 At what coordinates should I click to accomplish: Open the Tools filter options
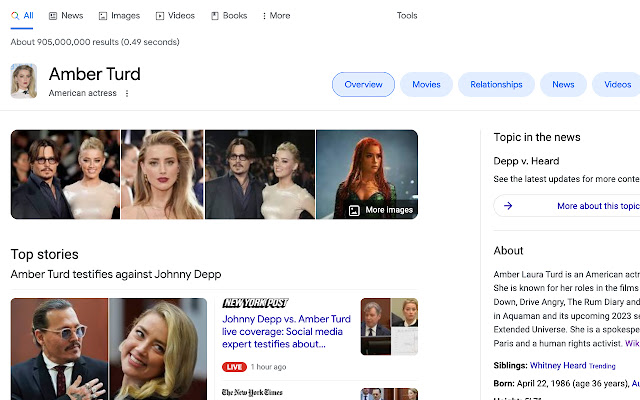pos(407,16)
